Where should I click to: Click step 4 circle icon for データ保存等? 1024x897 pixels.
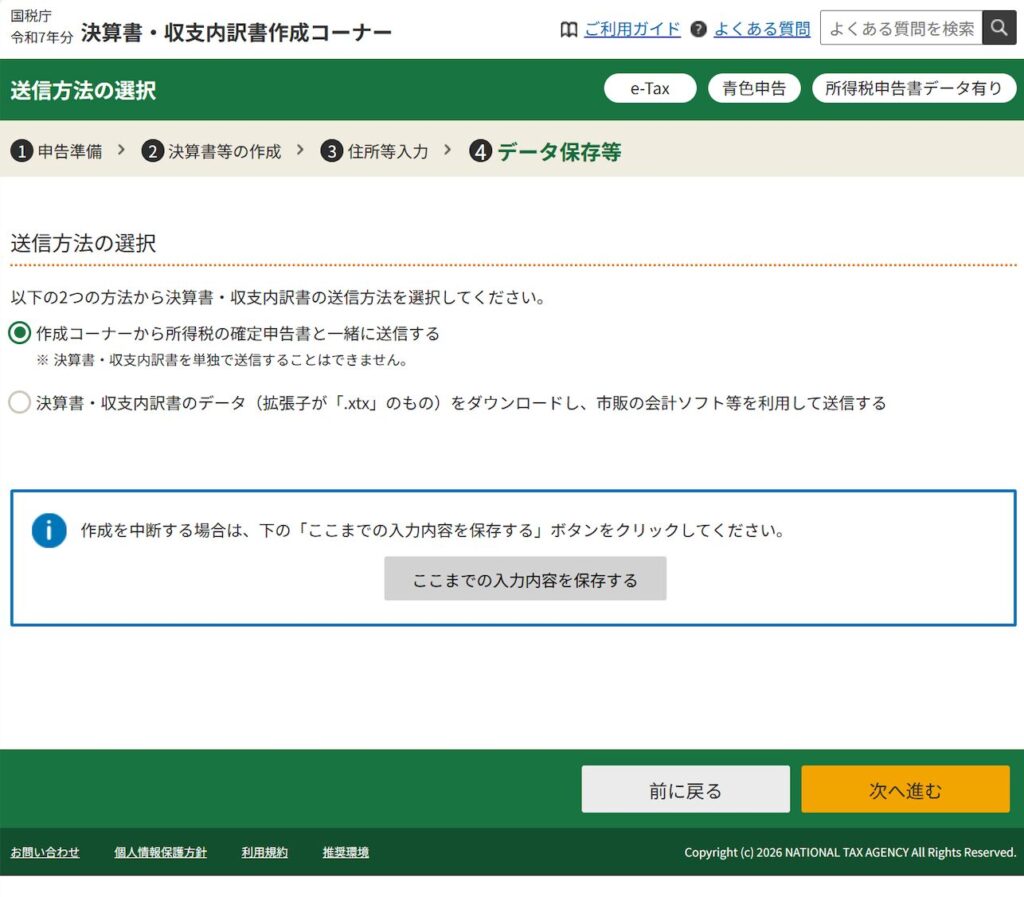pos(481,152)
